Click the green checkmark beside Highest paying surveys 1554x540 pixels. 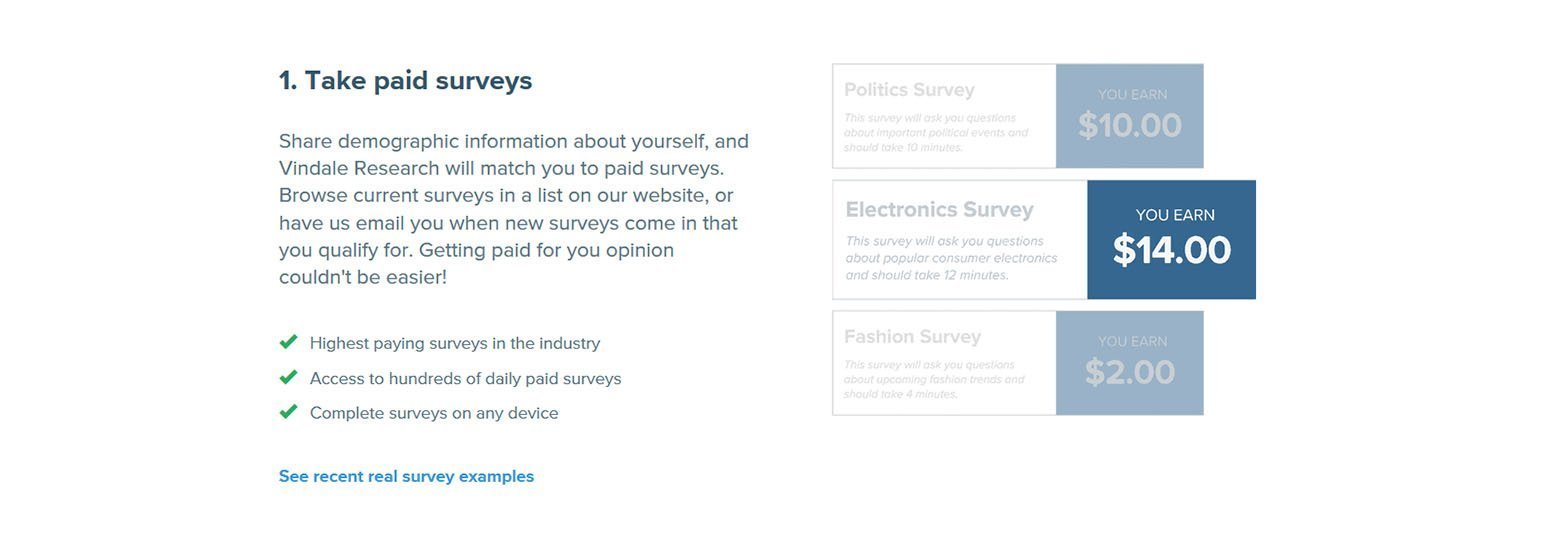[x=288, y=342]
